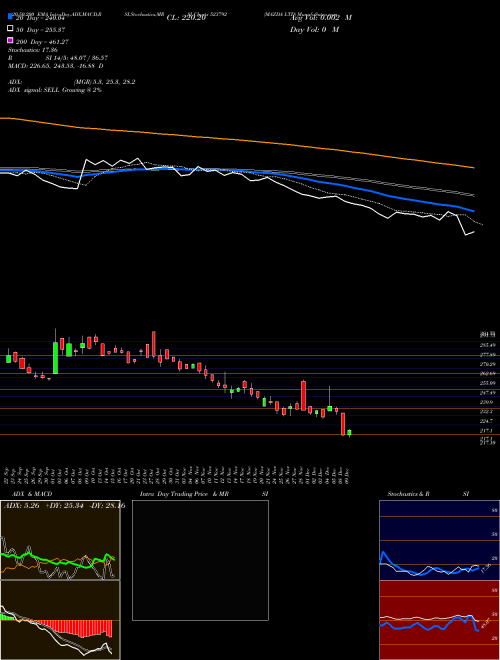Click the 239.9 price axis label

[x=486, y=402]
